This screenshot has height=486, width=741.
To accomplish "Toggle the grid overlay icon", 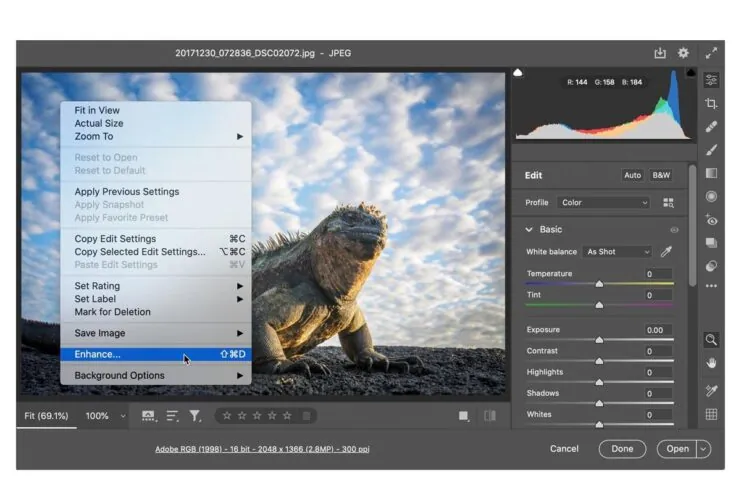I will (711, 414).
